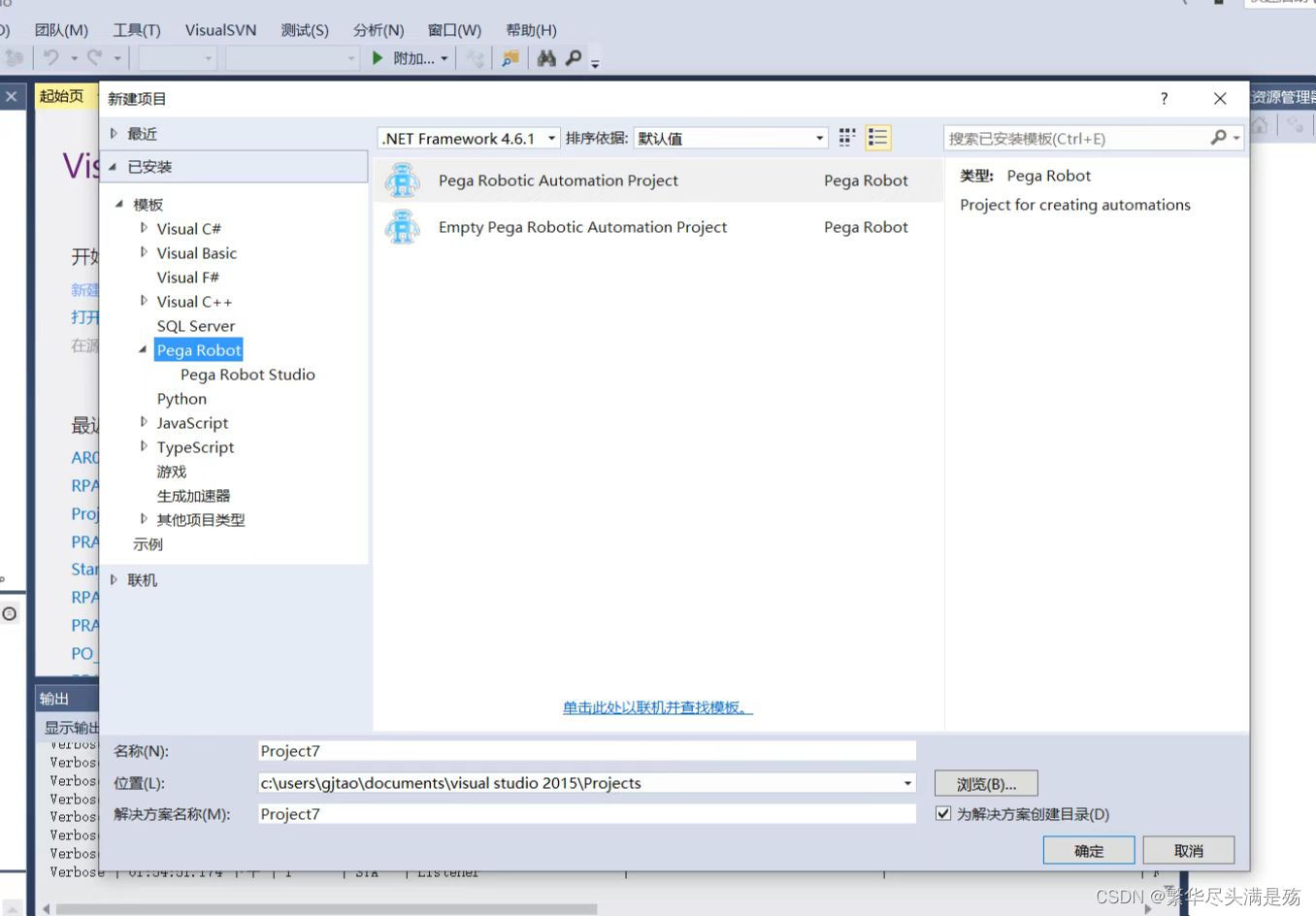This screenshot has width=1316, height=916.
Task: Open the 测试(S) menu
Action: pos(305,30)
